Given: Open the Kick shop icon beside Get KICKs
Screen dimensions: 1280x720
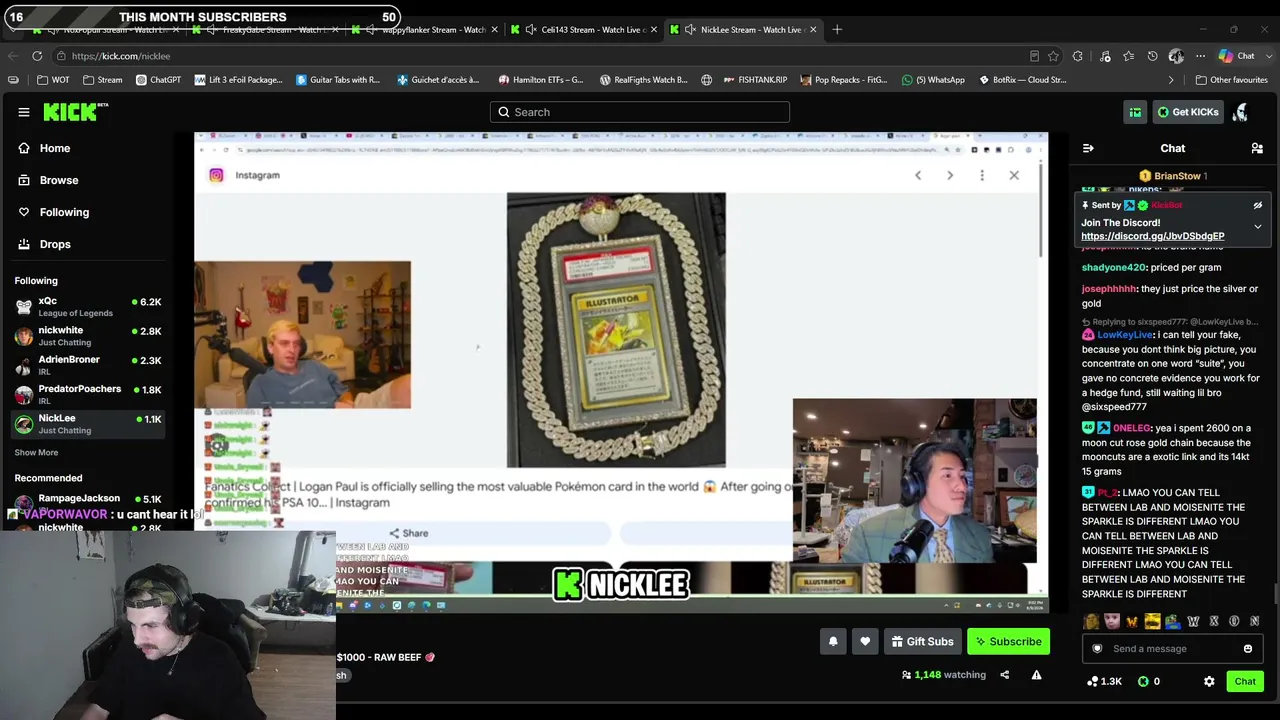Looking at the screenshot, I should [x=1135, y=112].
